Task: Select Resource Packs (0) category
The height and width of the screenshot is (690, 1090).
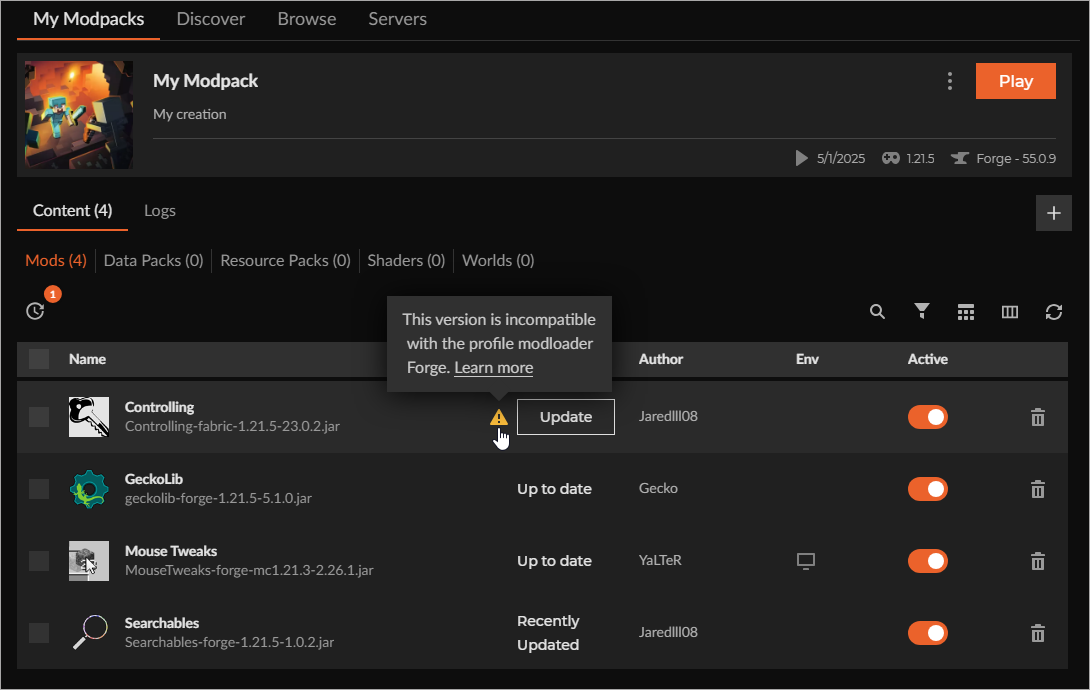Action: click(x=285, y=261)
